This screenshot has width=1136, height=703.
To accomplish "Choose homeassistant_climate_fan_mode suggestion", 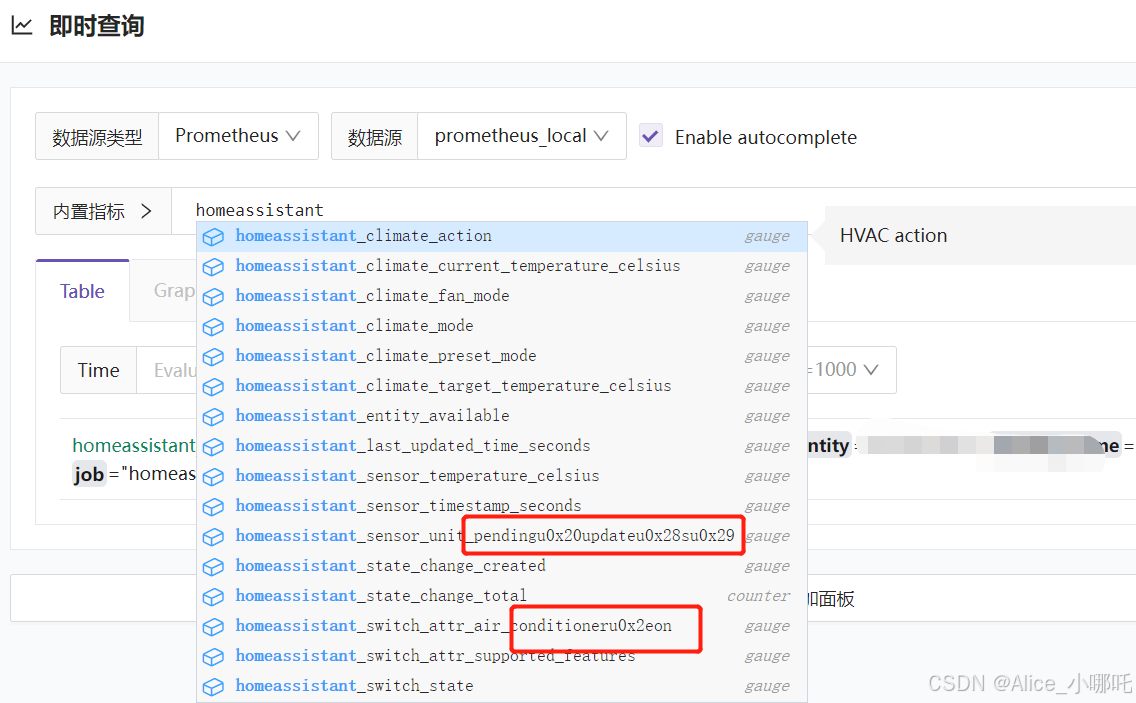I will (502, 296).
